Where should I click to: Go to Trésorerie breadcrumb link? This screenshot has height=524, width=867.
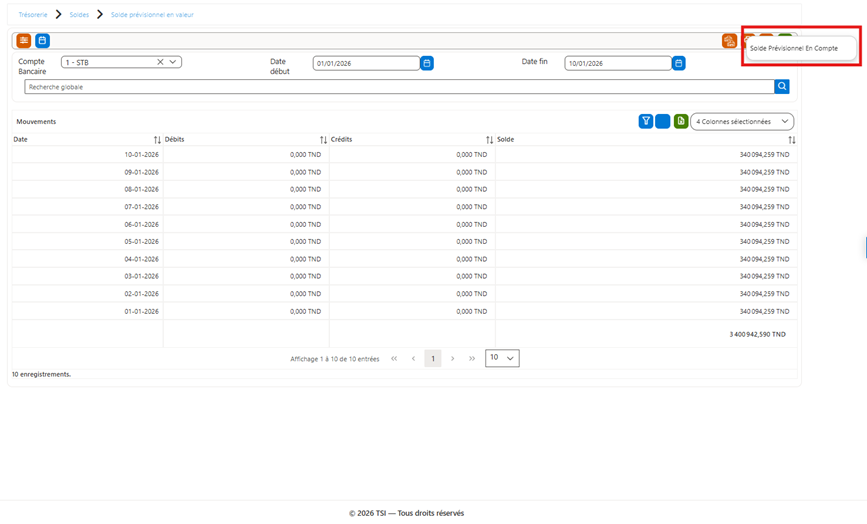(x=33, y=15)
